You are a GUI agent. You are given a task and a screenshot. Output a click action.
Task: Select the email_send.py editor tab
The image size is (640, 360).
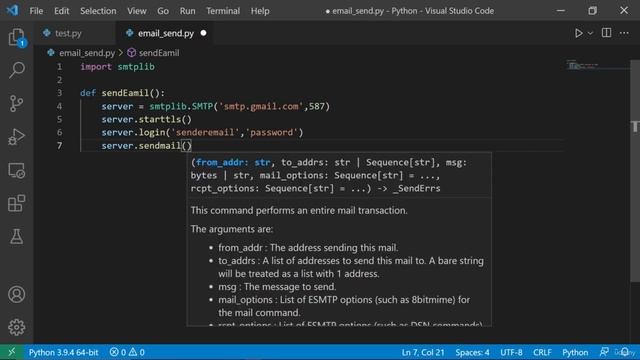tap(165, 33)
